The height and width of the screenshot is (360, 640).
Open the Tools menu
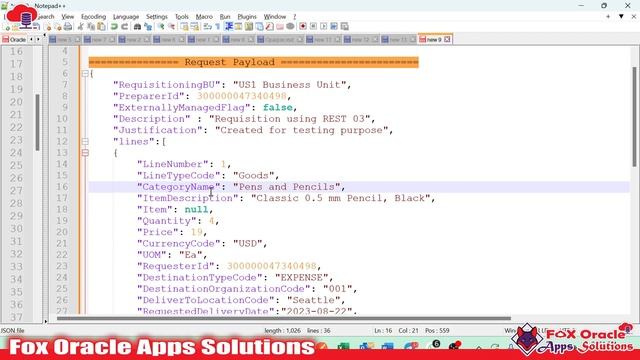[x=182, y=17]
